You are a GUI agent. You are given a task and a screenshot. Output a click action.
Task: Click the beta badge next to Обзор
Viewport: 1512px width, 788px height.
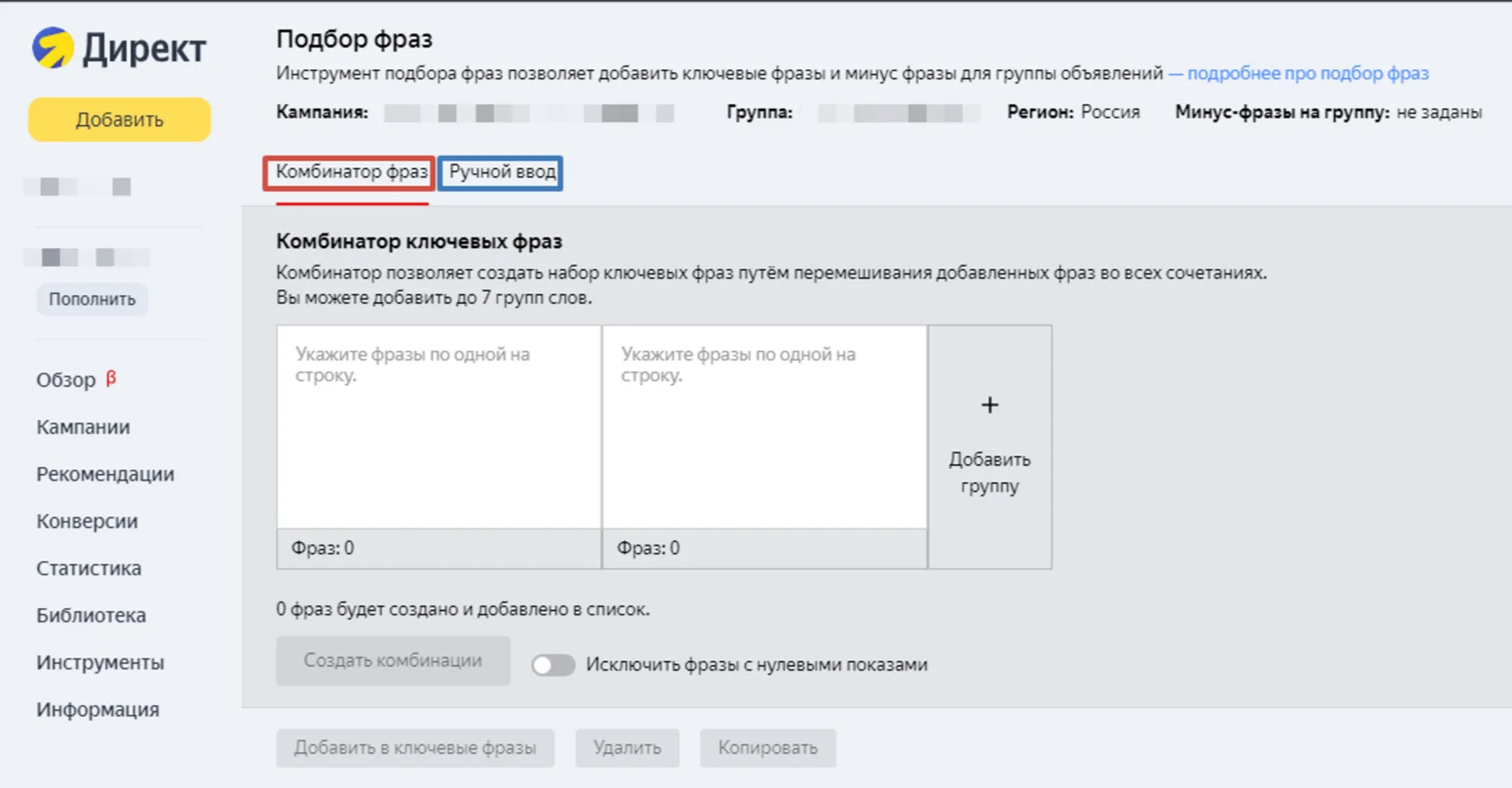click(x=112, y=378)
